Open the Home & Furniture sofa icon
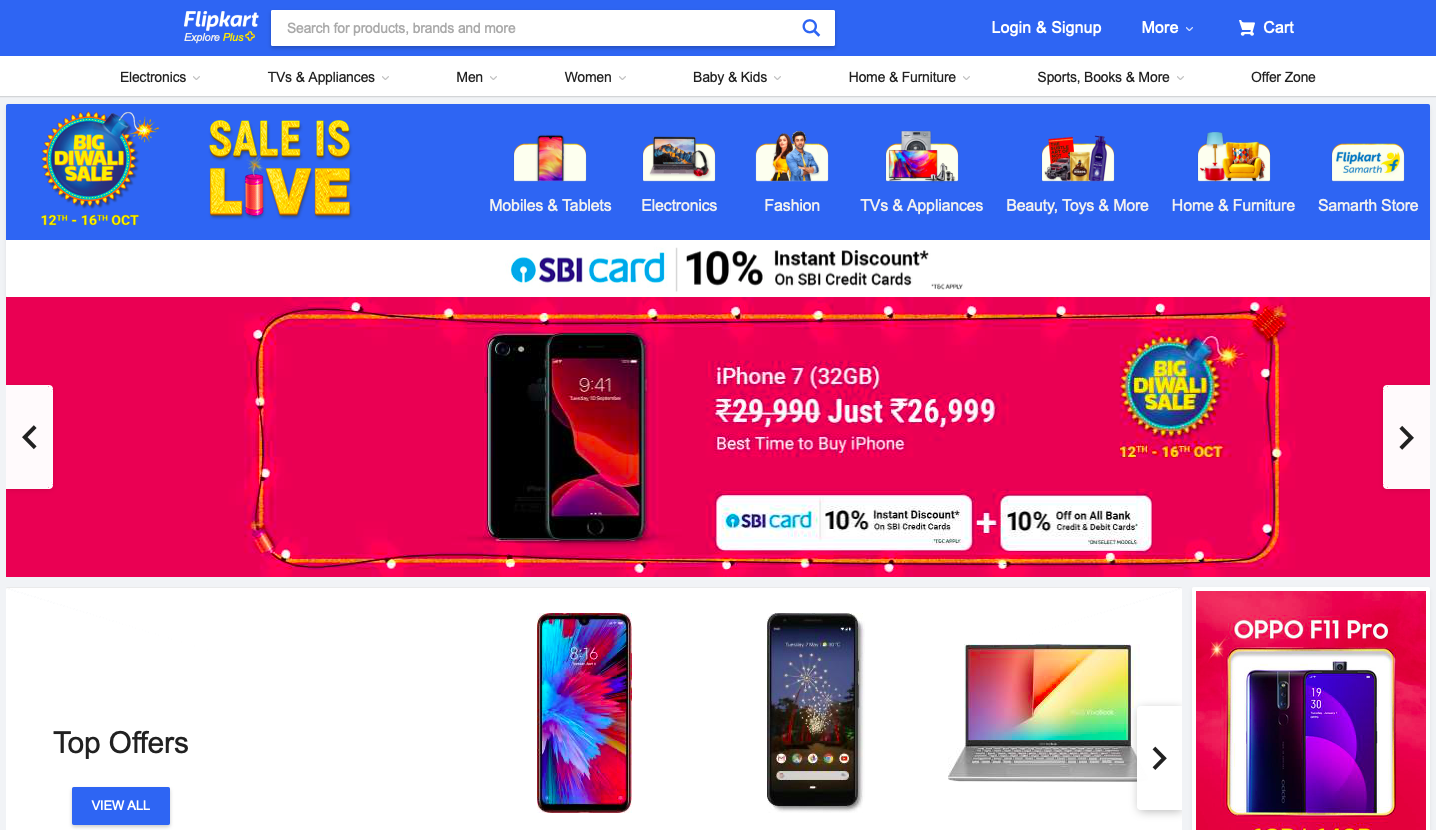The image size is (1436, 830). pos(1233,158)
